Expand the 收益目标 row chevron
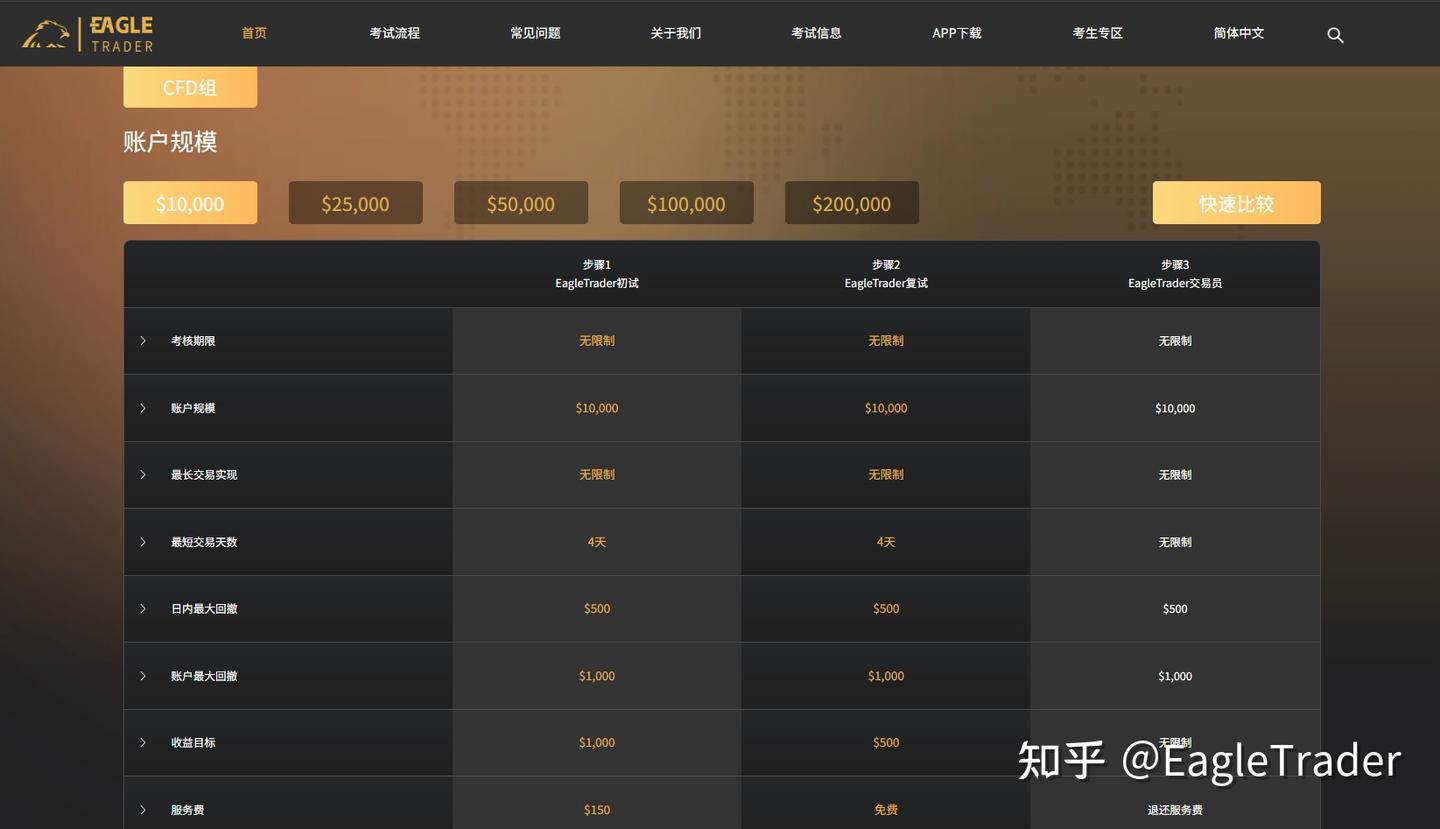The height and width of the screenshot is (829, 1440). (x=143, y=743)
